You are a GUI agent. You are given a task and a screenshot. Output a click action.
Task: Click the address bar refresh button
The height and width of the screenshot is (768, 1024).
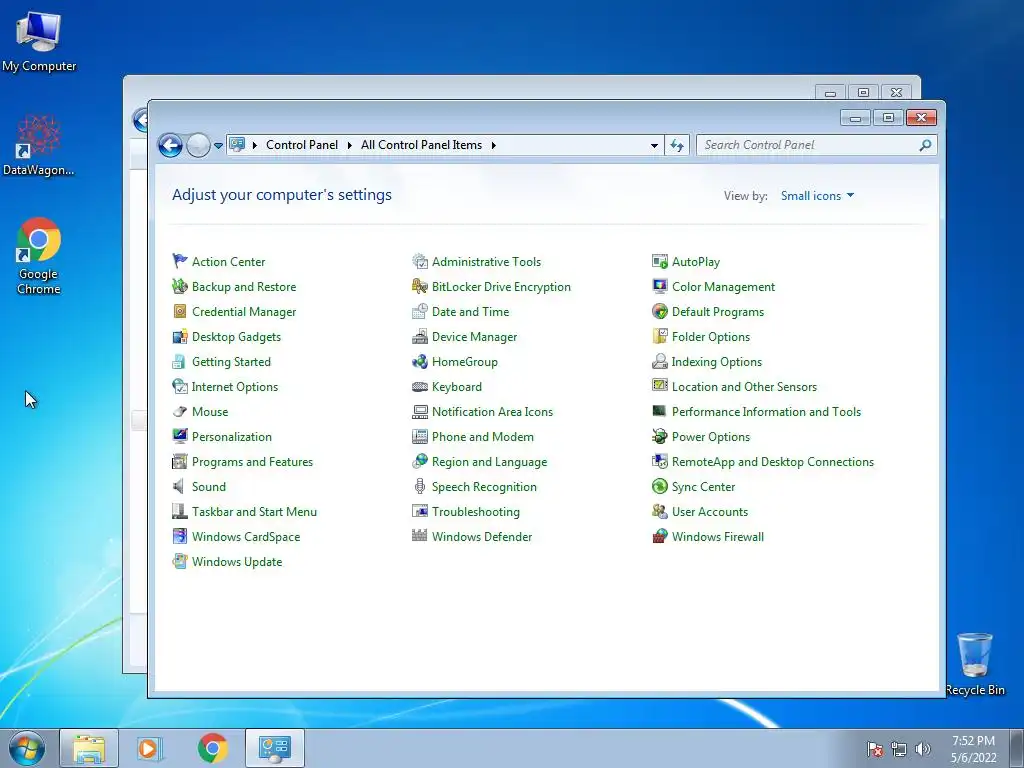pyautogui.click(x=677, y=145)
